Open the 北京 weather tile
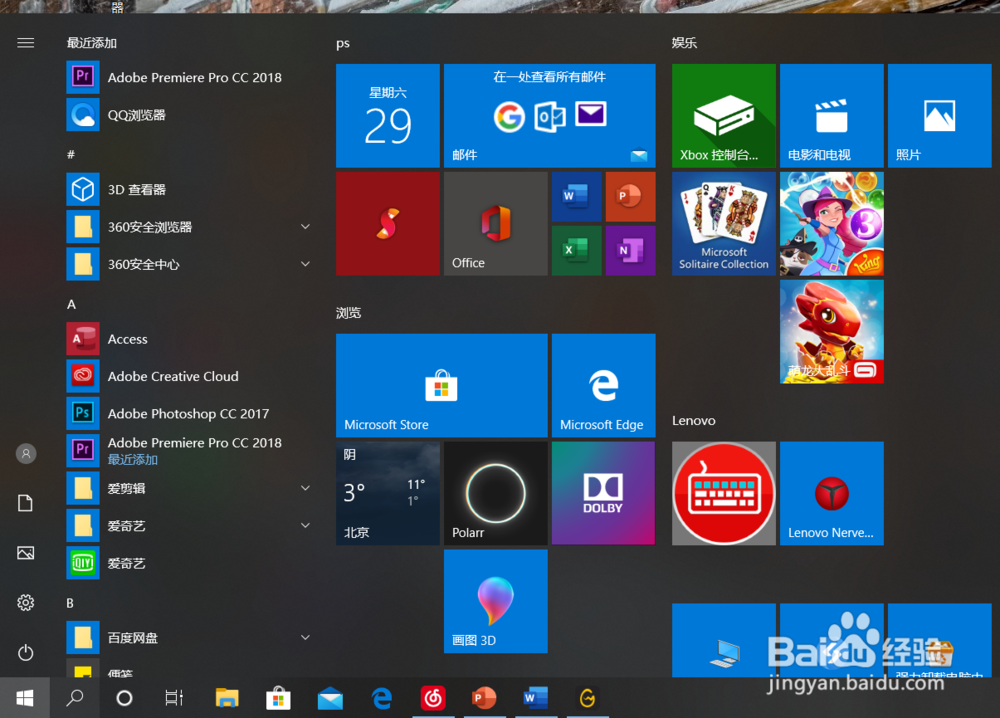Screen dimensions: 1000x718 (x=388, y=494)
